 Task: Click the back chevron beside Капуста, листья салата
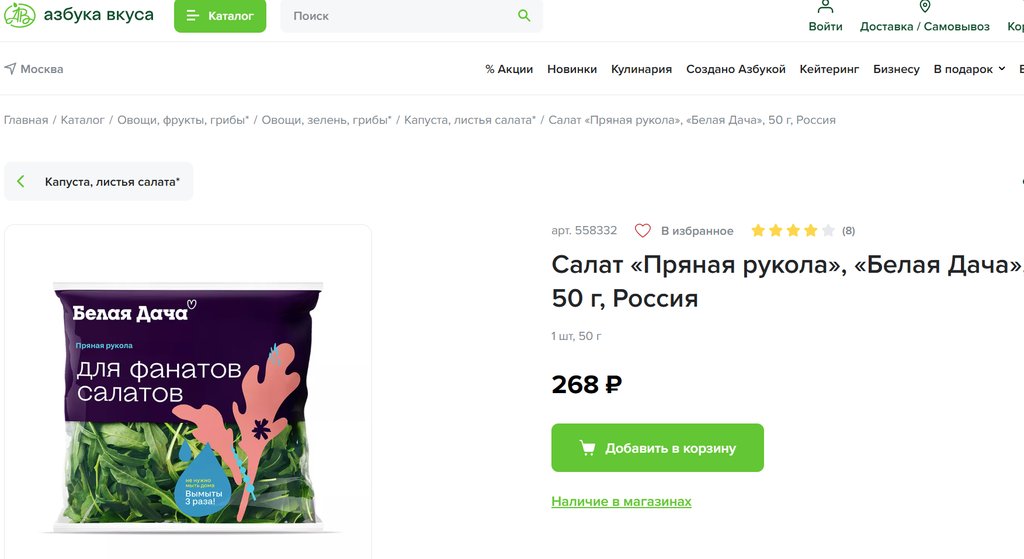[x=21, y=182]
